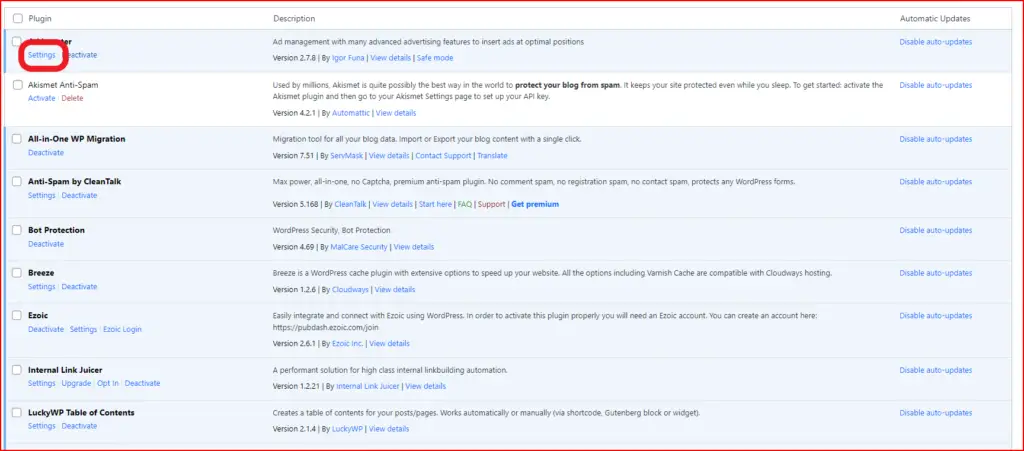Screen dimensions: 1024x451
Task: Deactivate Anti-Spam by CleanTalk
Action: 80,195
